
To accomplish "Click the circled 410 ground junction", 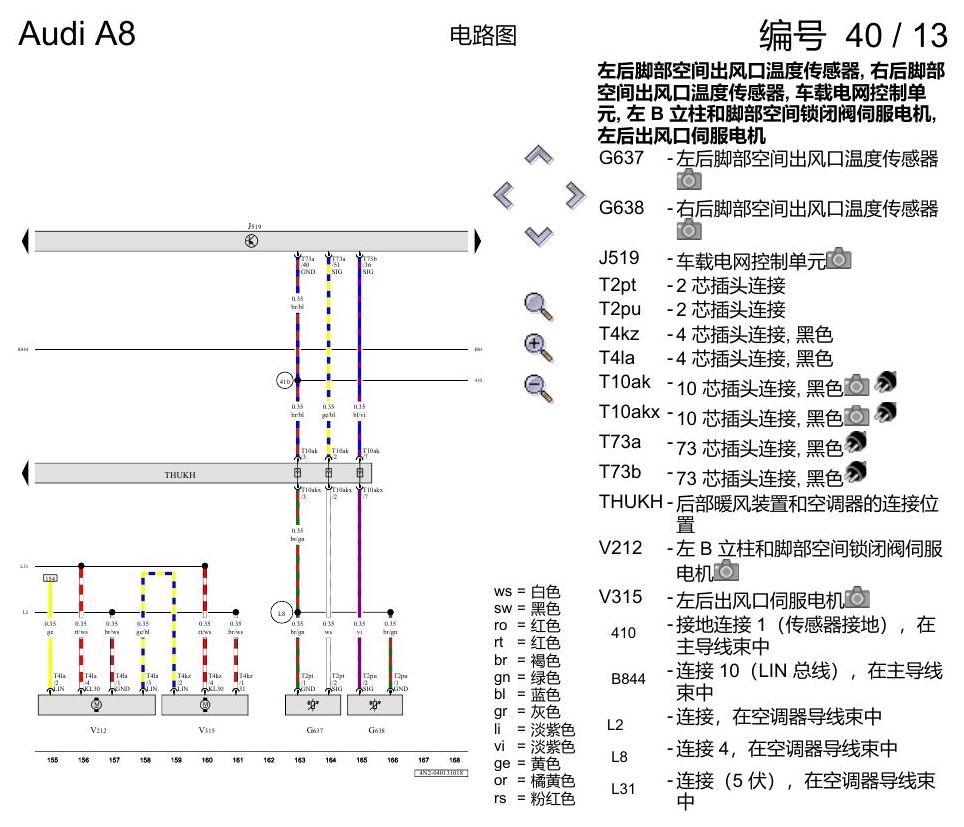I will 284,381.
